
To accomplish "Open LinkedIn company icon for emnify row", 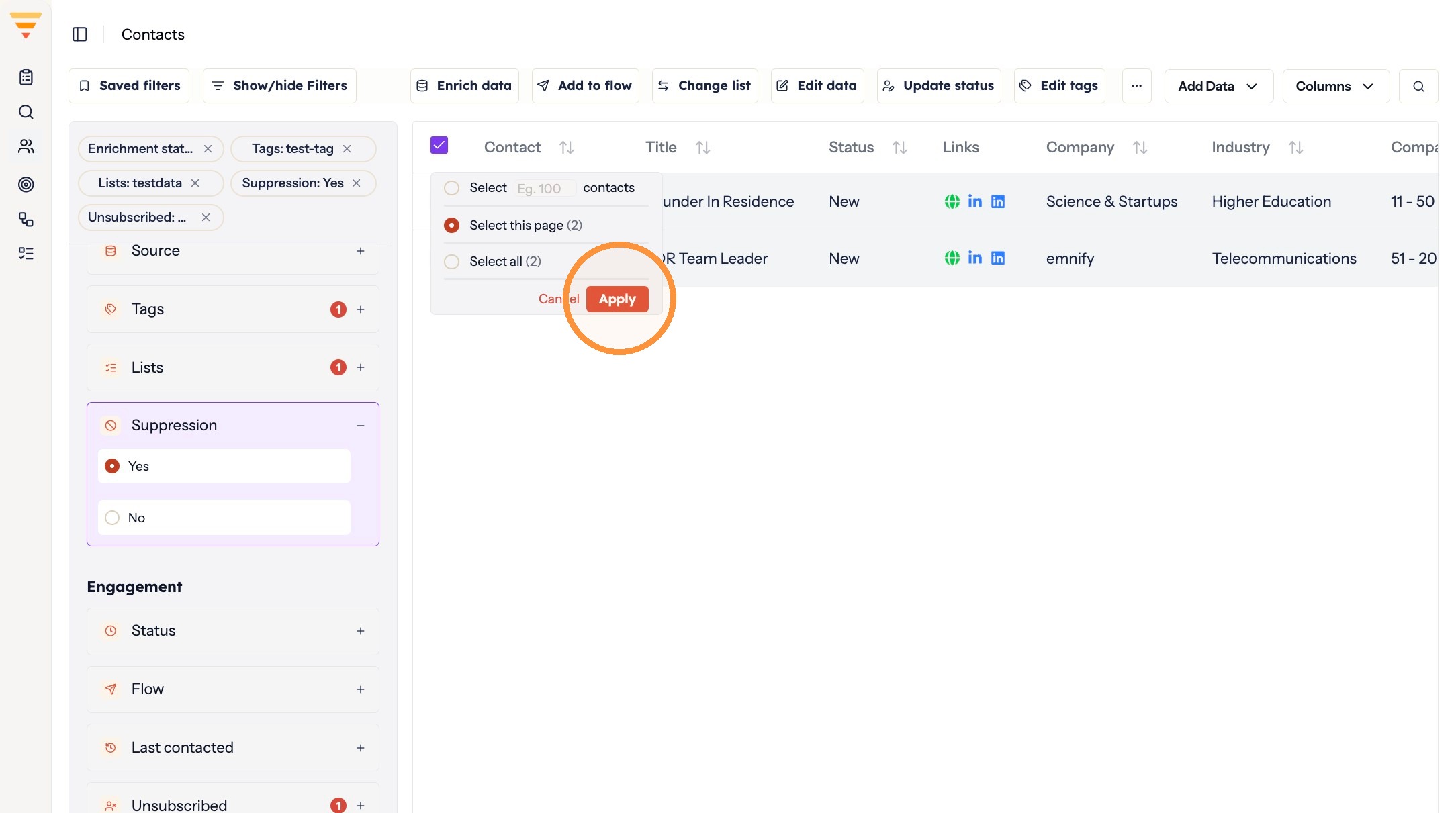I will pyautogui.click(x=998, y=258).
